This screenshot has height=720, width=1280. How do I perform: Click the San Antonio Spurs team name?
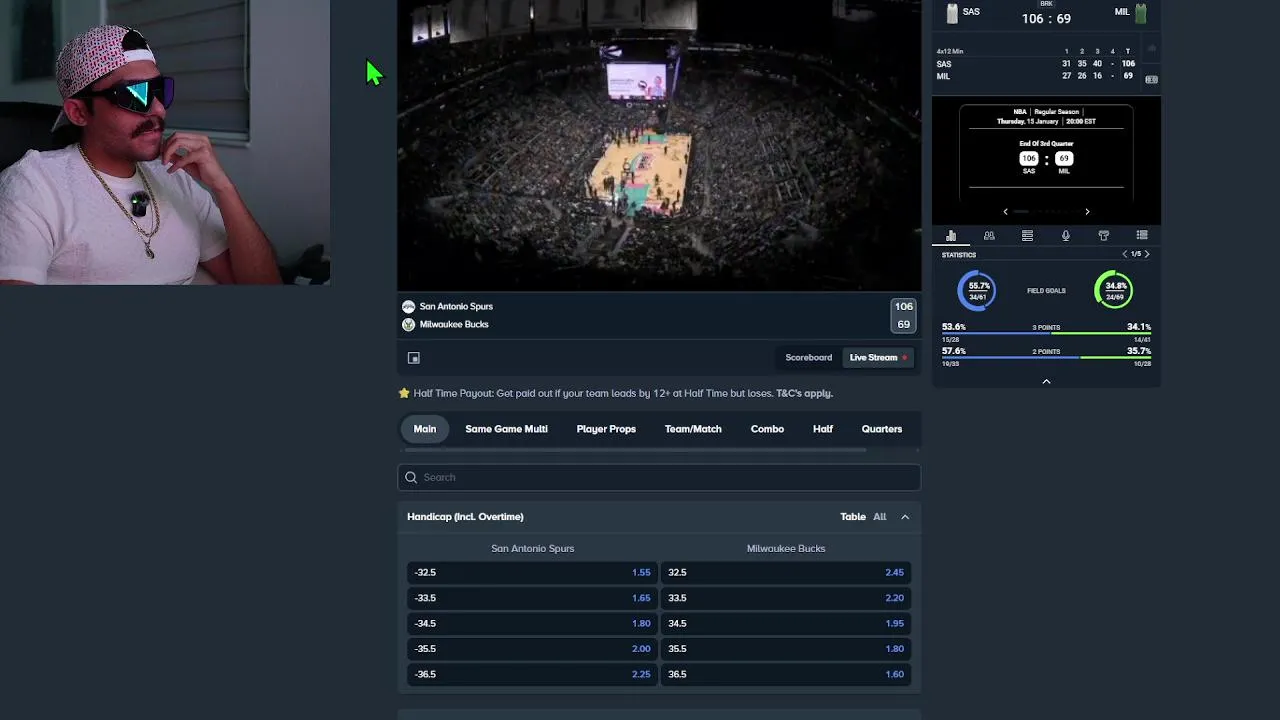[456, 307]
